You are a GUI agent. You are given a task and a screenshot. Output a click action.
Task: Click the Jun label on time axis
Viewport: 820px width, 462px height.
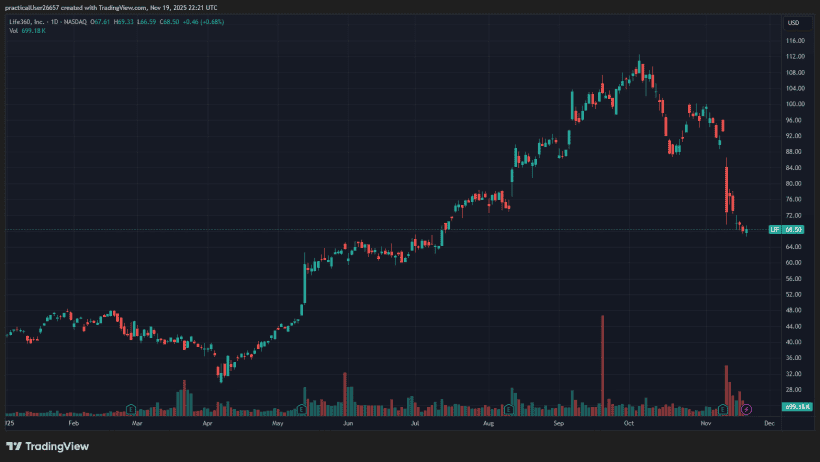(348, 423)
